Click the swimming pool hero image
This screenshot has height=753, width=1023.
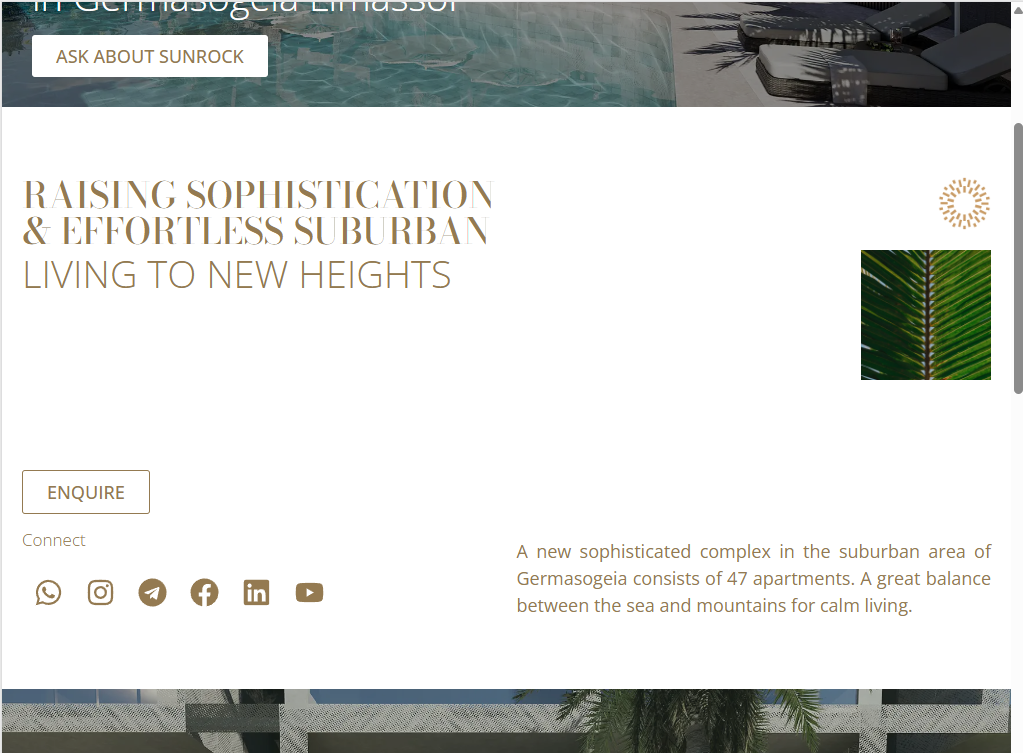point(506,54)
